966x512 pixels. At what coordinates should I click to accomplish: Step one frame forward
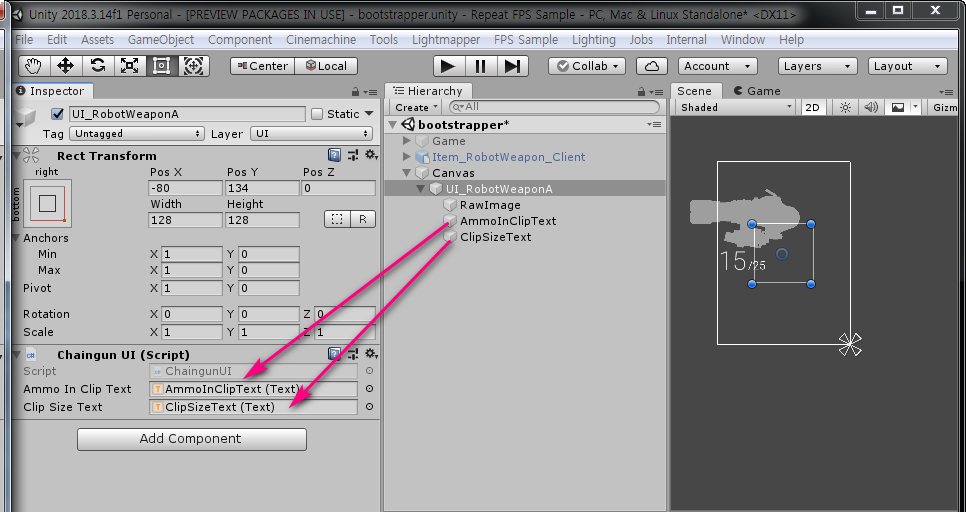[x=513, y=66]
